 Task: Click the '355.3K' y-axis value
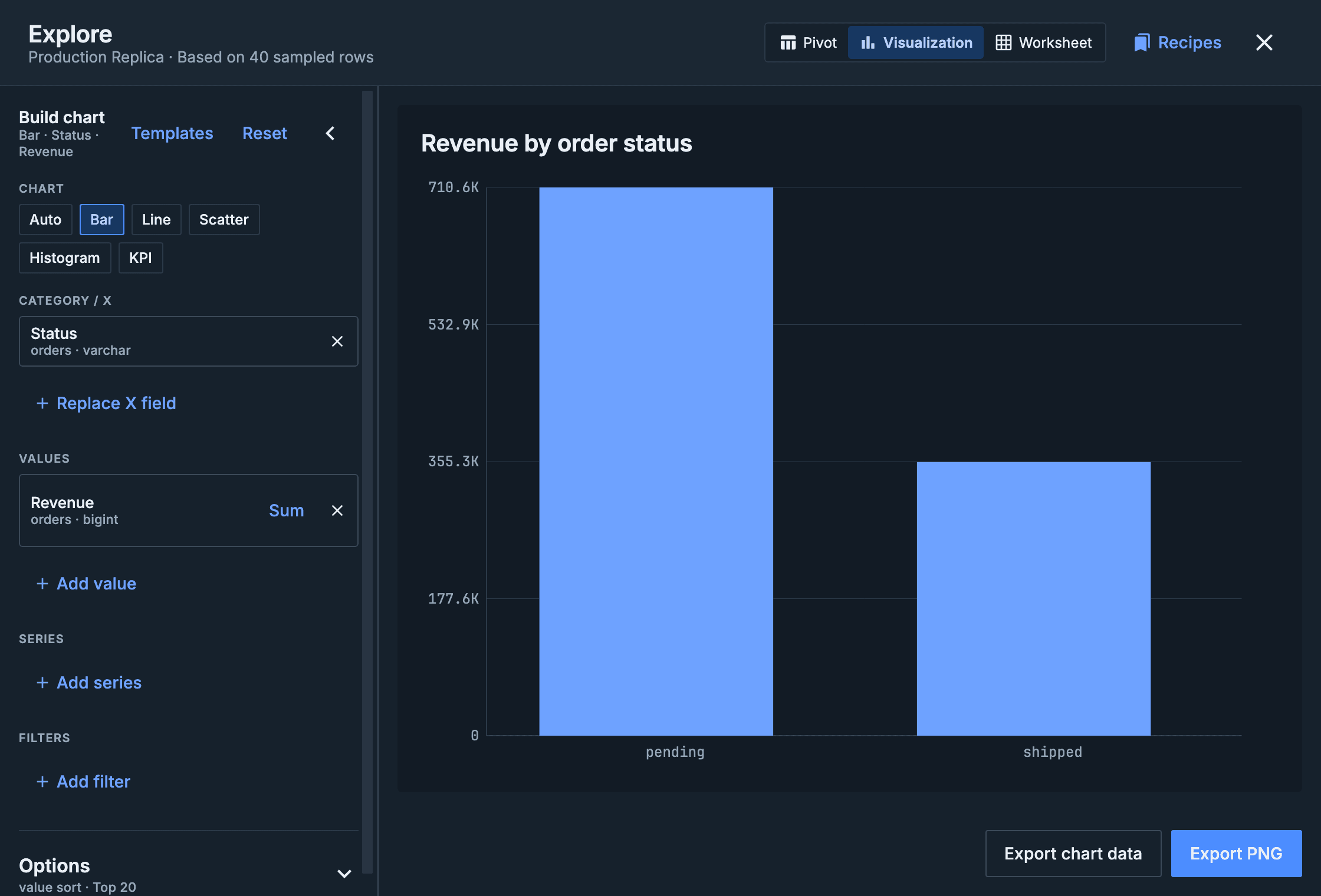pyautogui.click(x=453, y=462)
